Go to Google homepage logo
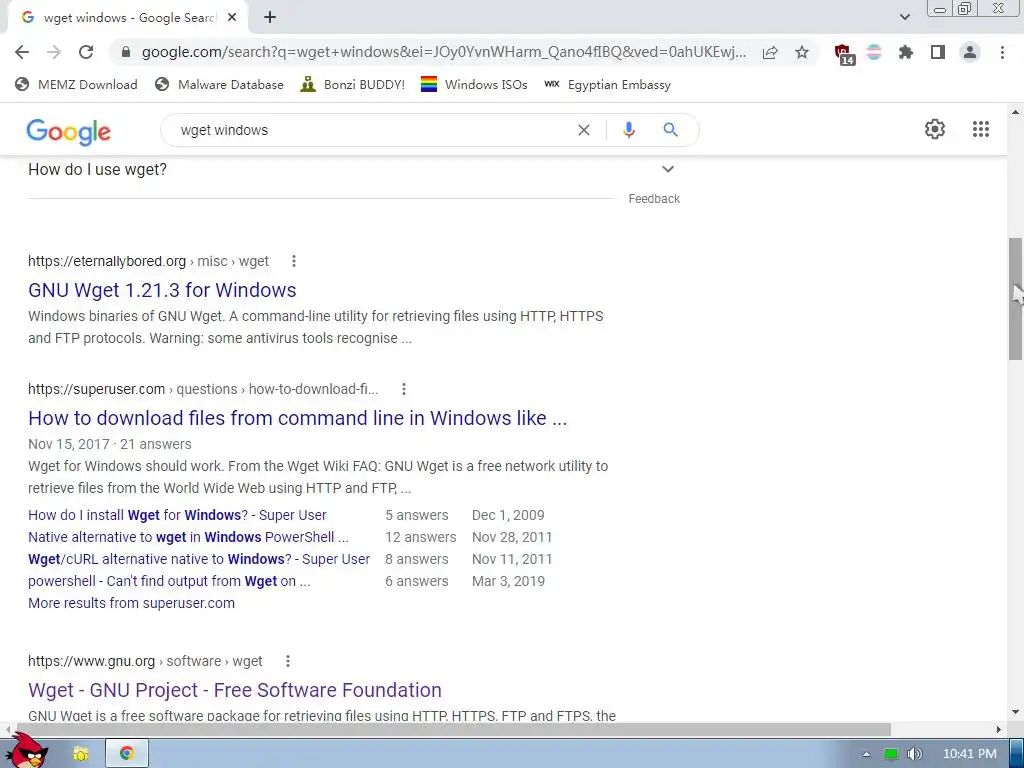The image size is (1024, 768). [69, 132]
